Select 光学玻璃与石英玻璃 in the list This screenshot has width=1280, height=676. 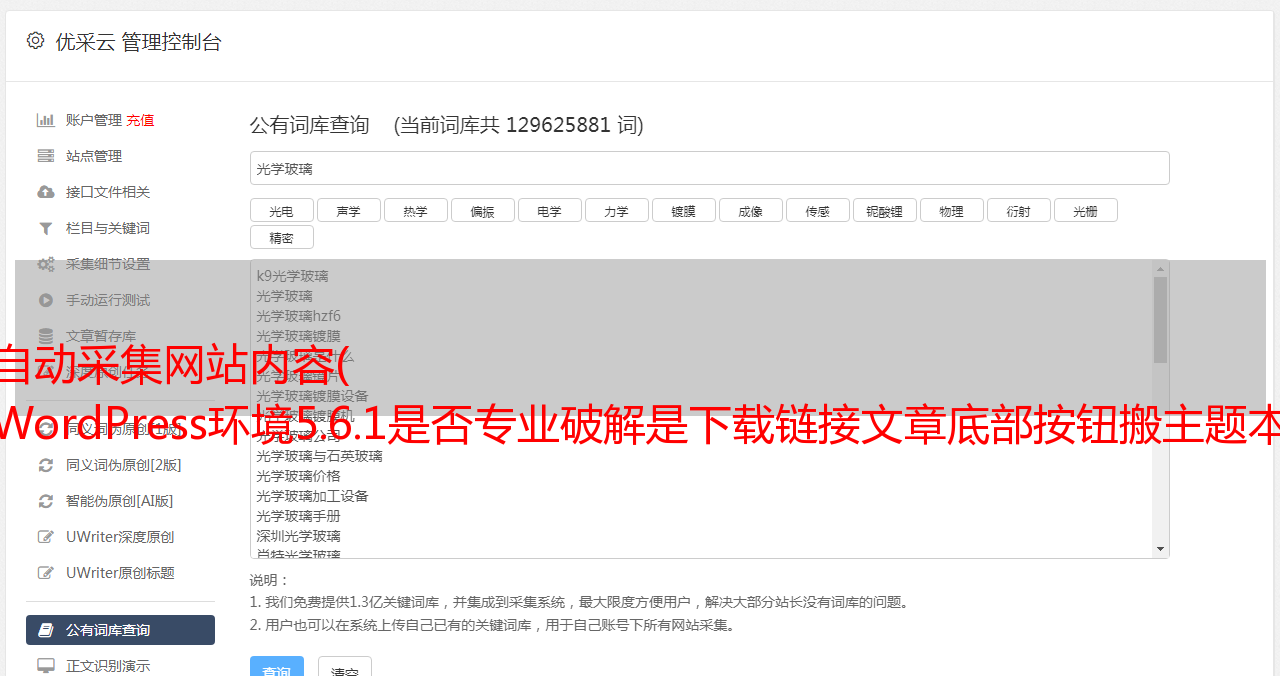[319, 456]
